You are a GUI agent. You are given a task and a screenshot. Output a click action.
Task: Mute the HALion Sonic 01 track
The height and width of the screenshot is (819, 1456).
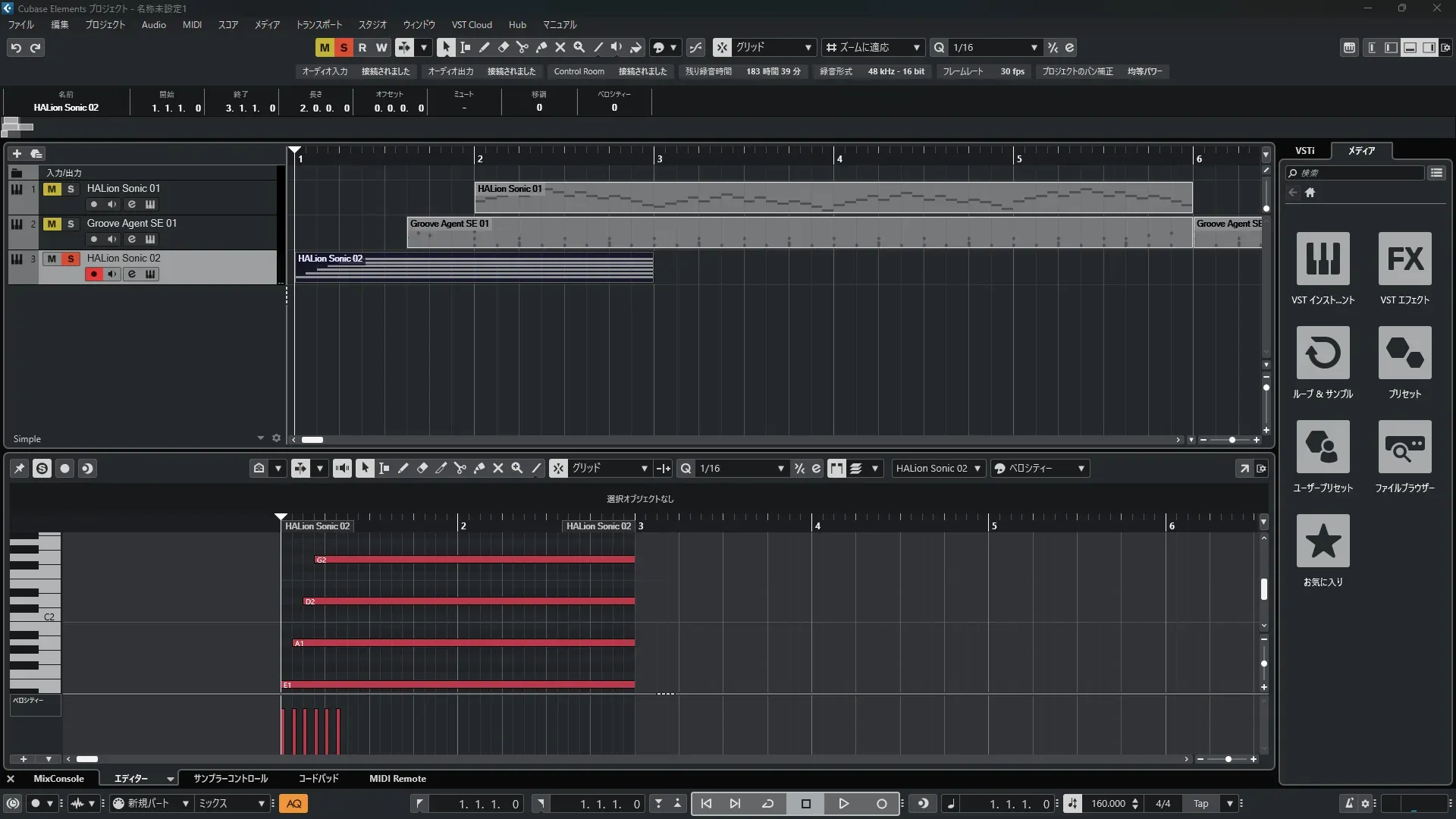[x=52, y=189]
